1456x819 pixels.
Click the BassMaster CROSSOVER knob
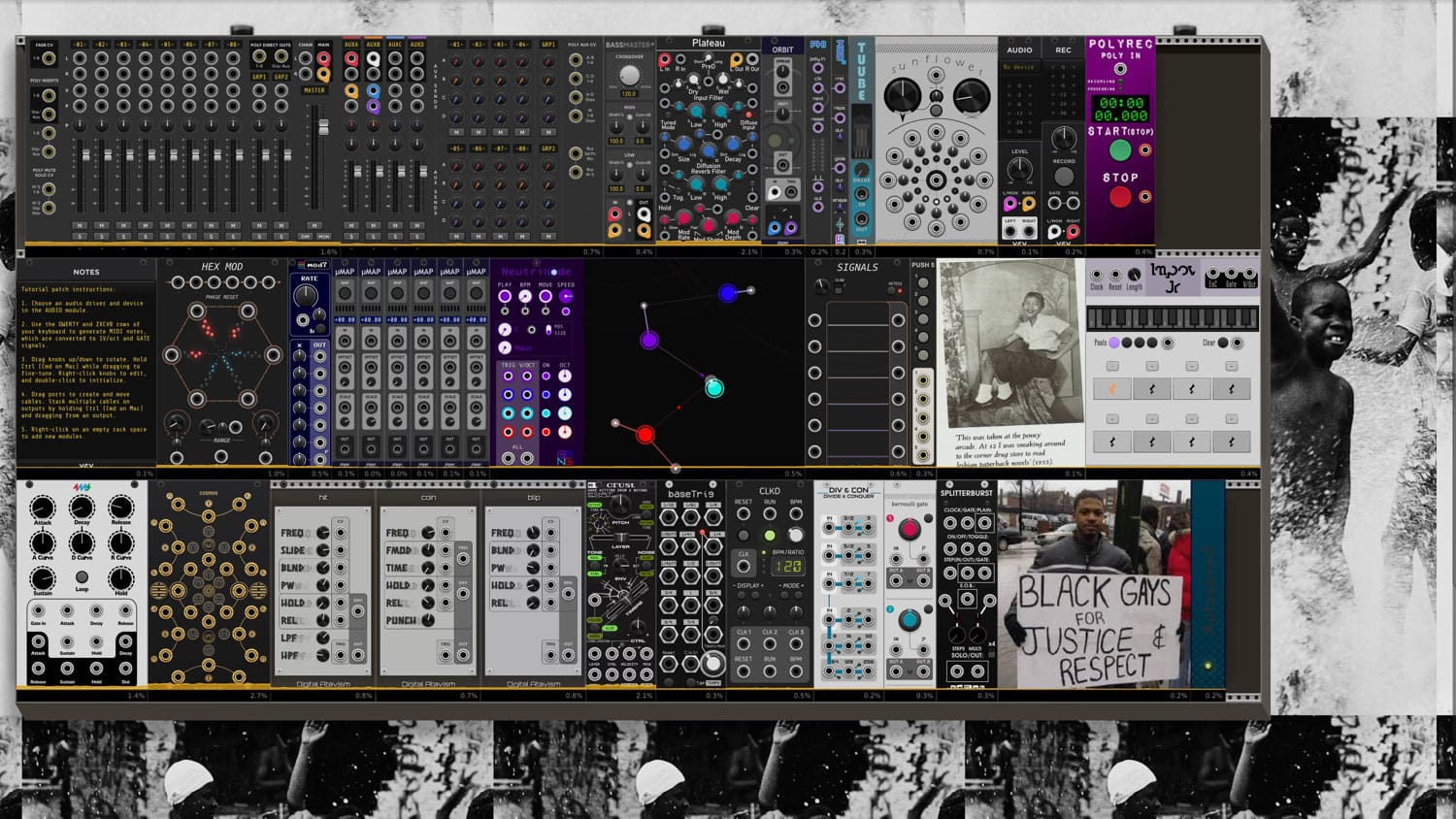click(629, 75)
